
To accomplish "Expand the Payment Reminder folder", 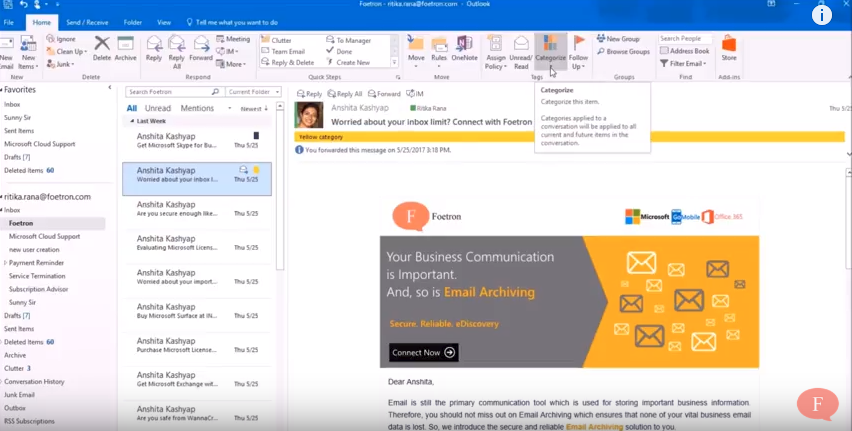I will click(5, 263).
